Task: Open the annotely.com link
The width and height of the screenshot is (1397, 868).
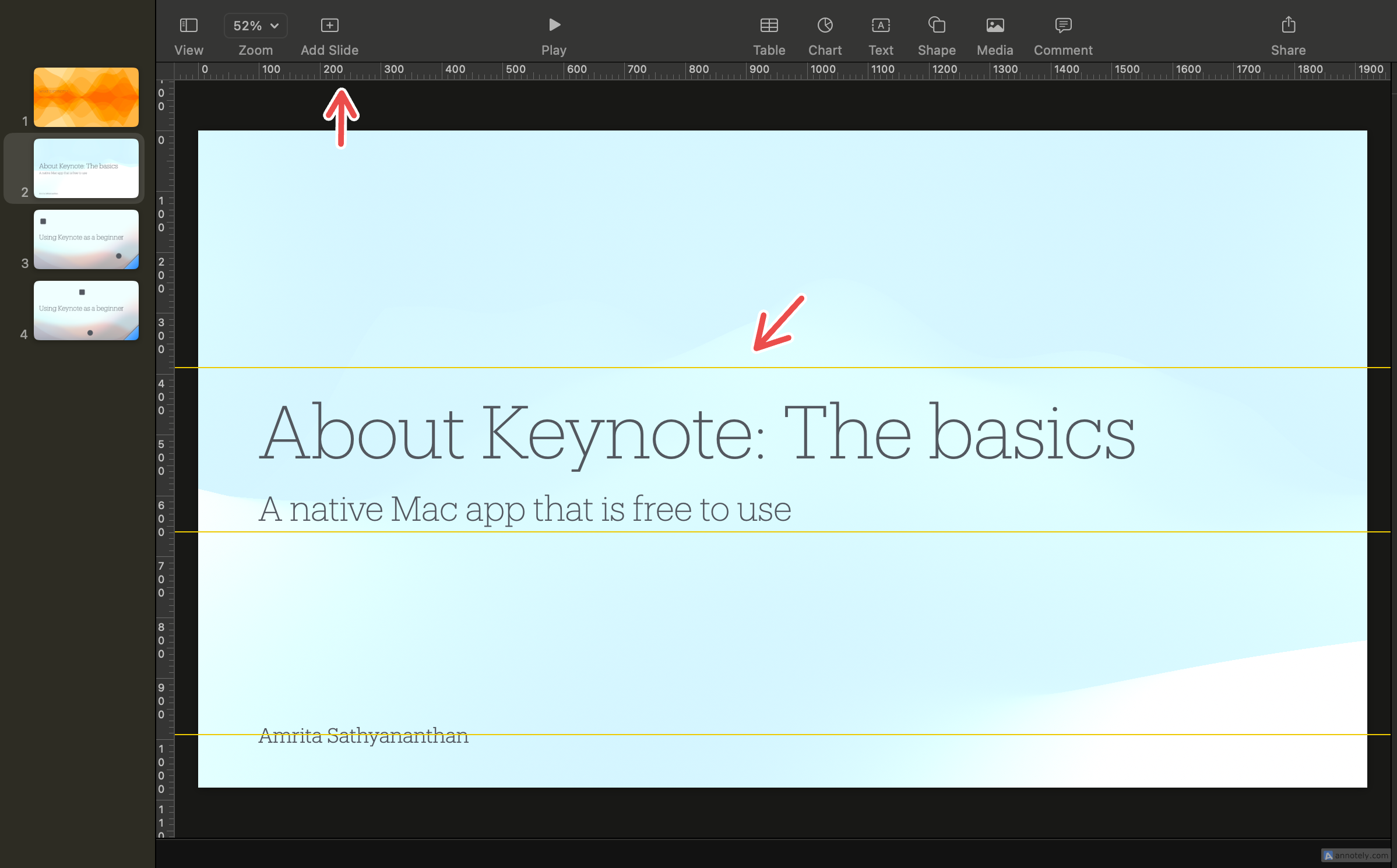Action: 1355,855
